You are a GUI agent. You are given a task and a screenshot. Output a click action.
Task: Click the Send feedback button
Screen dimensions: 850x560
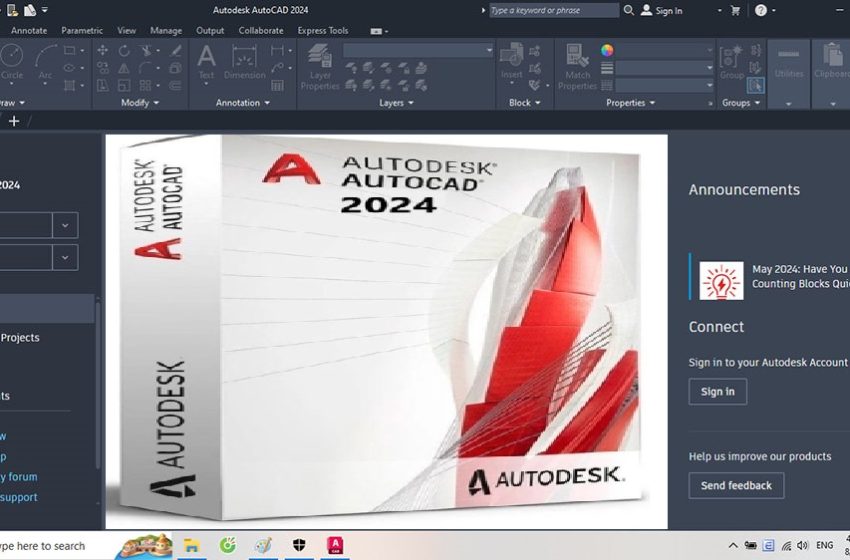(736, 485)
